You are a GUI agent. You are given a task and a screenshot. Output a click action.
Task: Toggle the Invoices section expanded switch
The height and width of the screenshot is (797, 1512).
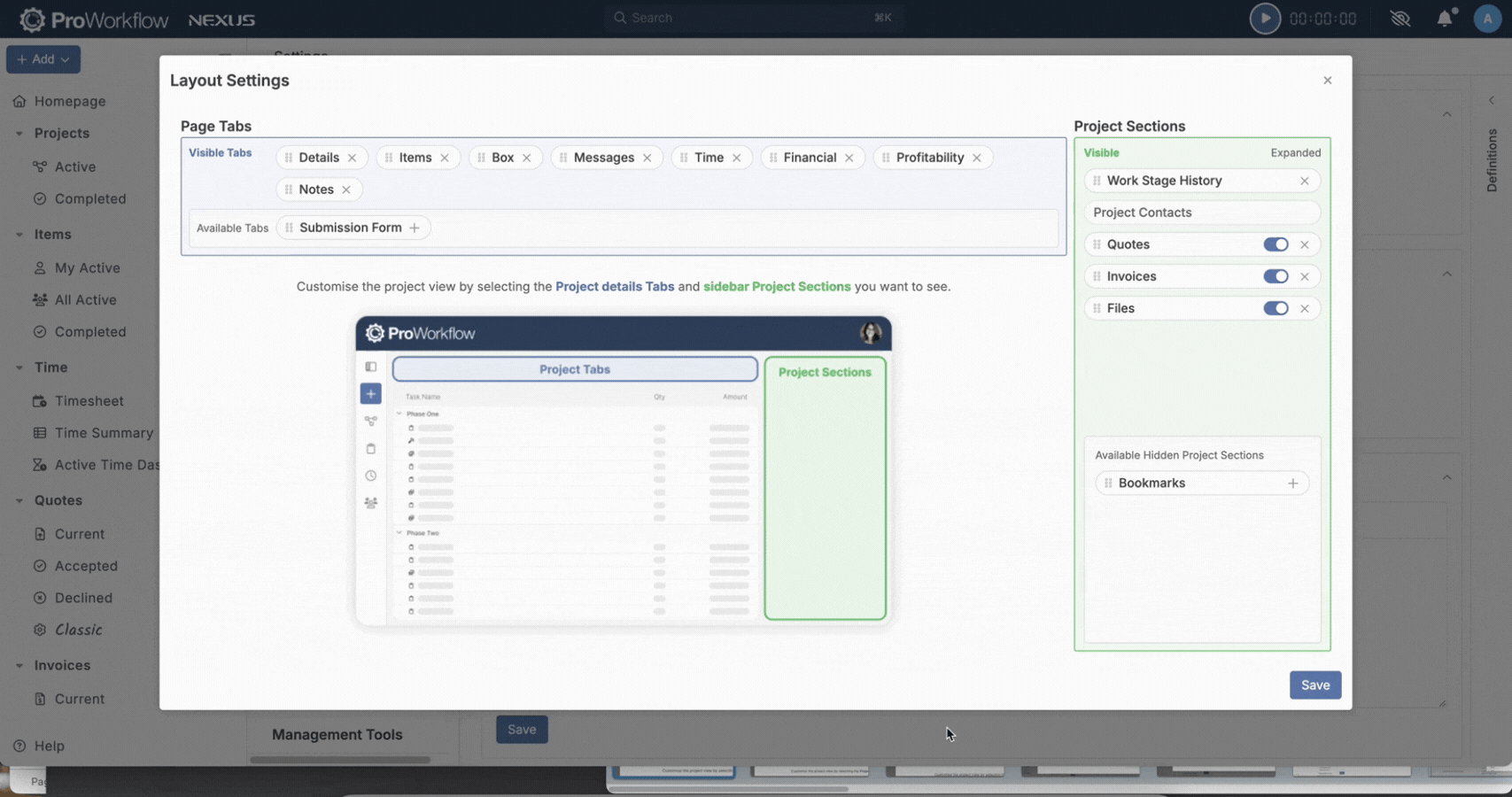coord(1275,276)
